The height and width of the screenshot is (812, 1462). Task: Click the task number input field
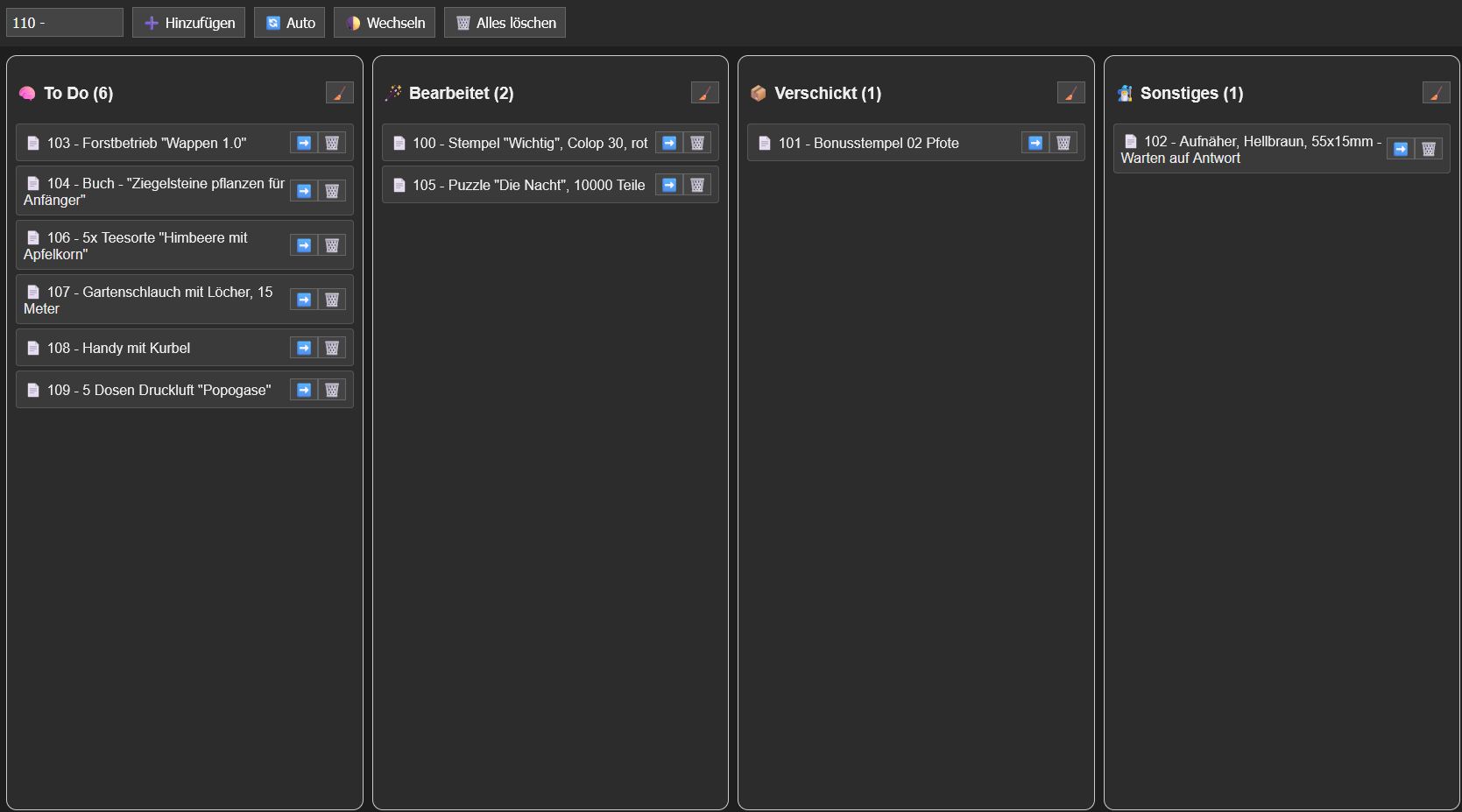65,23
